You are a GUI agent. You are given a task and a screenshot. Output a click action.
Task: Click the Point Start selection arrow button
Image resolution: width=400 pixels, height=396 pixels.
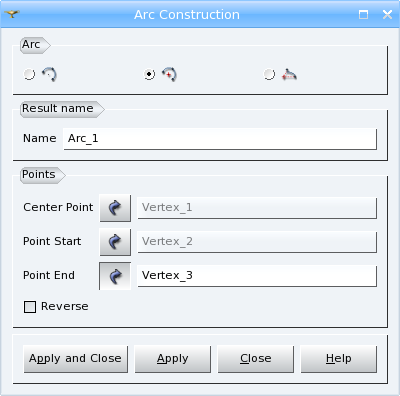[x=115, y=242]
